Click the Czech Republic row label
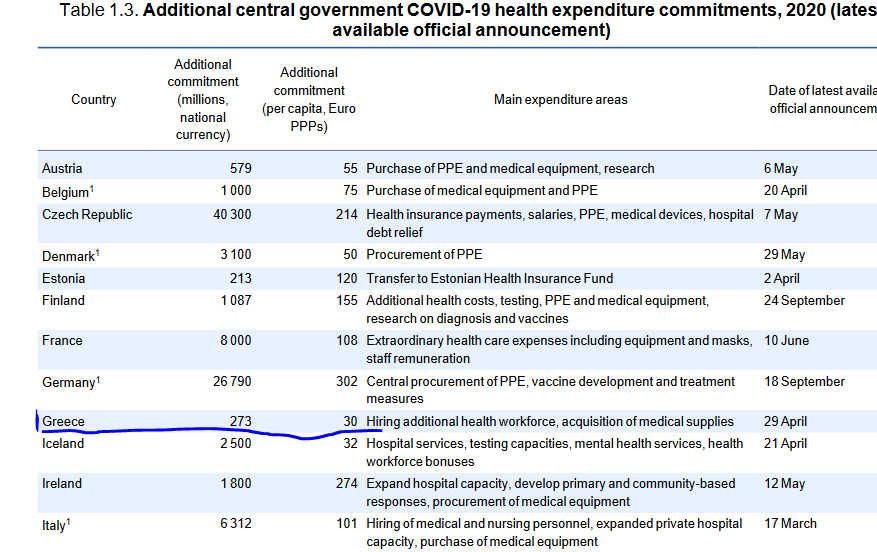 point(86,215)
